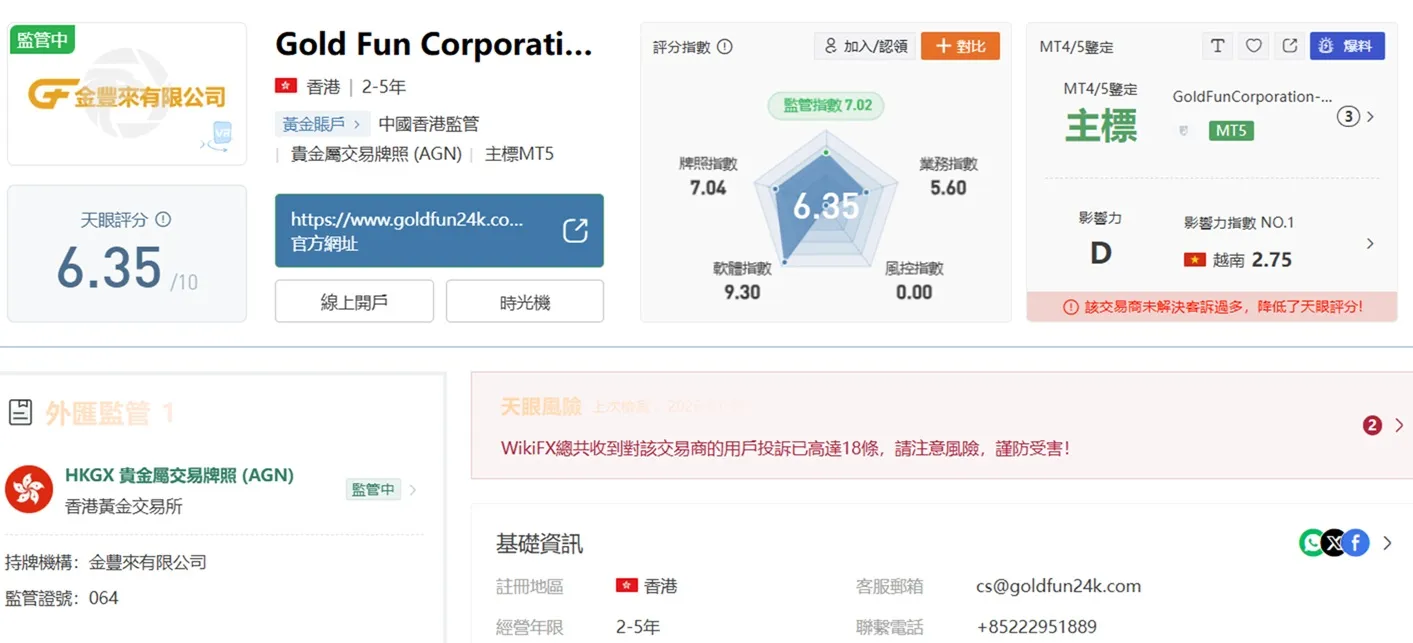The width and height of the screenshot is (1413, 643).
Task: Expand the 天眼風險 warnings chevron
Action: tap(1399, 425)
